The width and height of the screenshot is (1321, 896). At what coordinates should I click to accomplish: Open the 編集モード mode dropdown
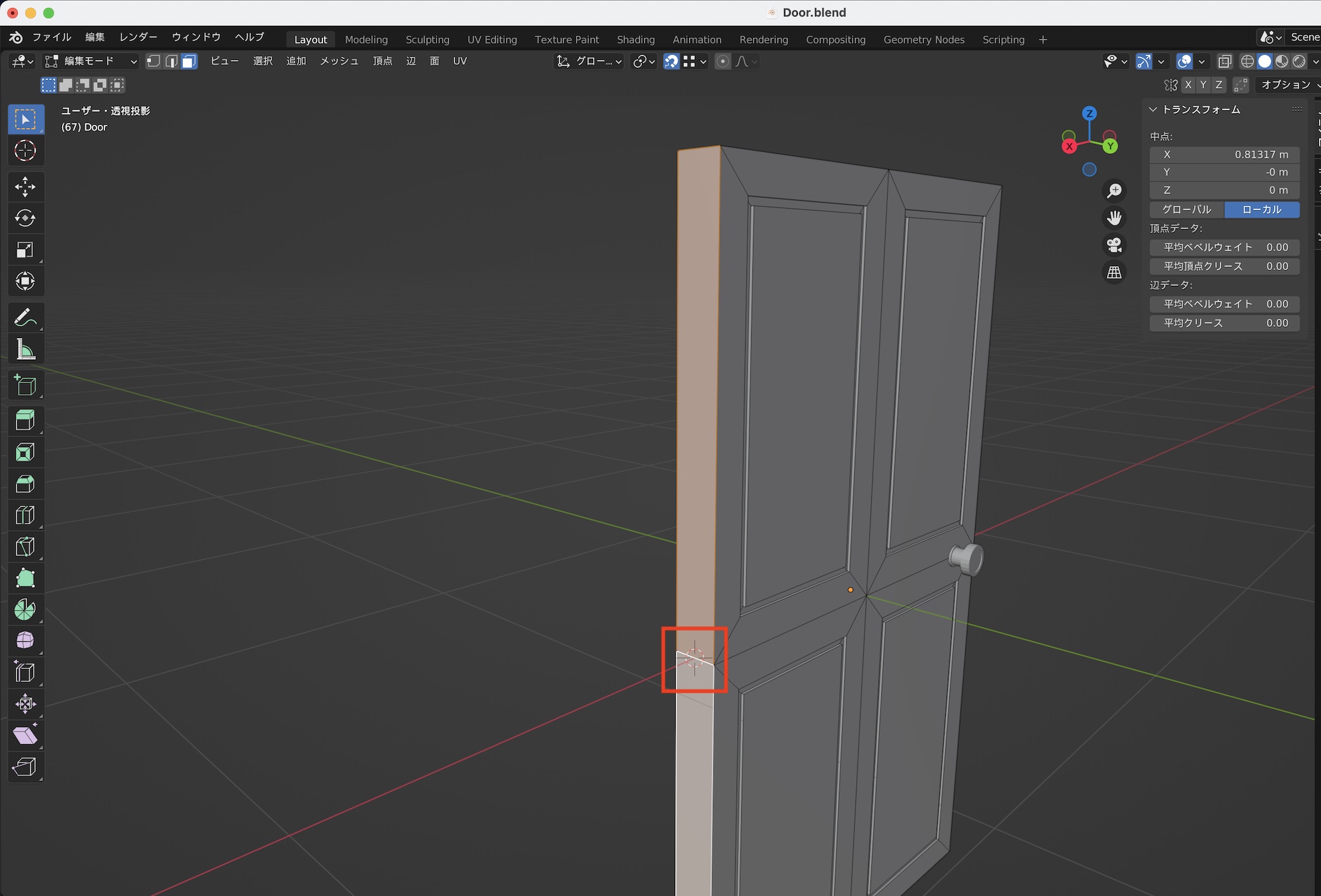(90, 61)
